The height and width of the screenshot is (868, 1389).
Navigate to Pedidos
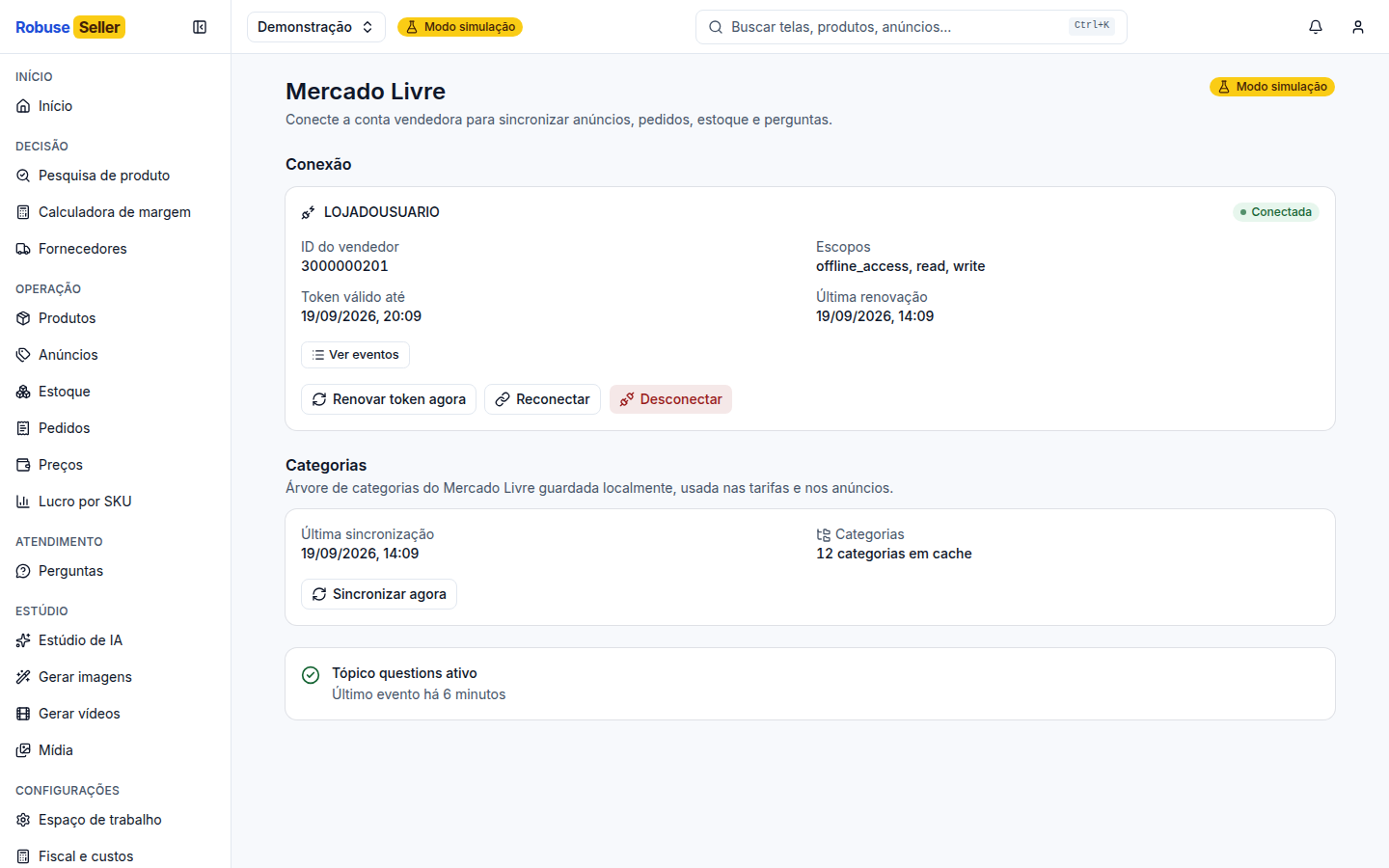point(116,428)
